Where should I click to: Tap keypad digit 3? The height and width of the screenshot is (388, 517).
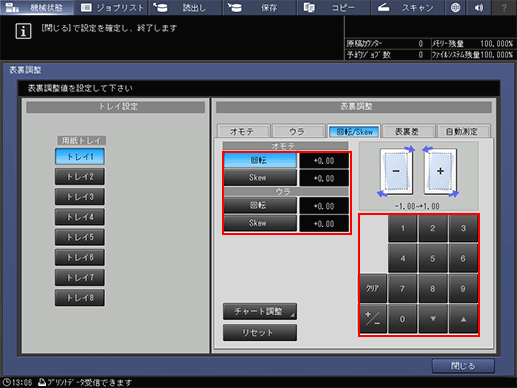pyautogui.click(x=463, y=228)
